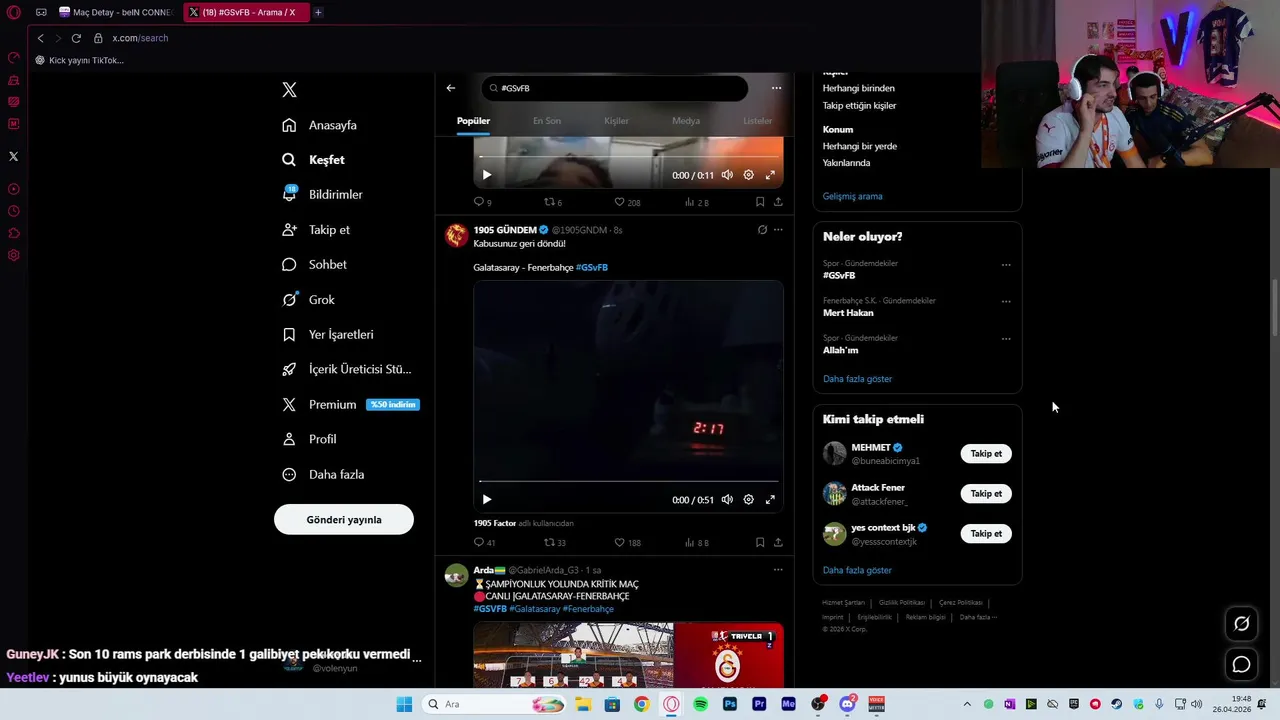Viewport: 1280px width, 720px height.
Task: Like the 1905 GÜNDEM post
Action: (627, 542)
